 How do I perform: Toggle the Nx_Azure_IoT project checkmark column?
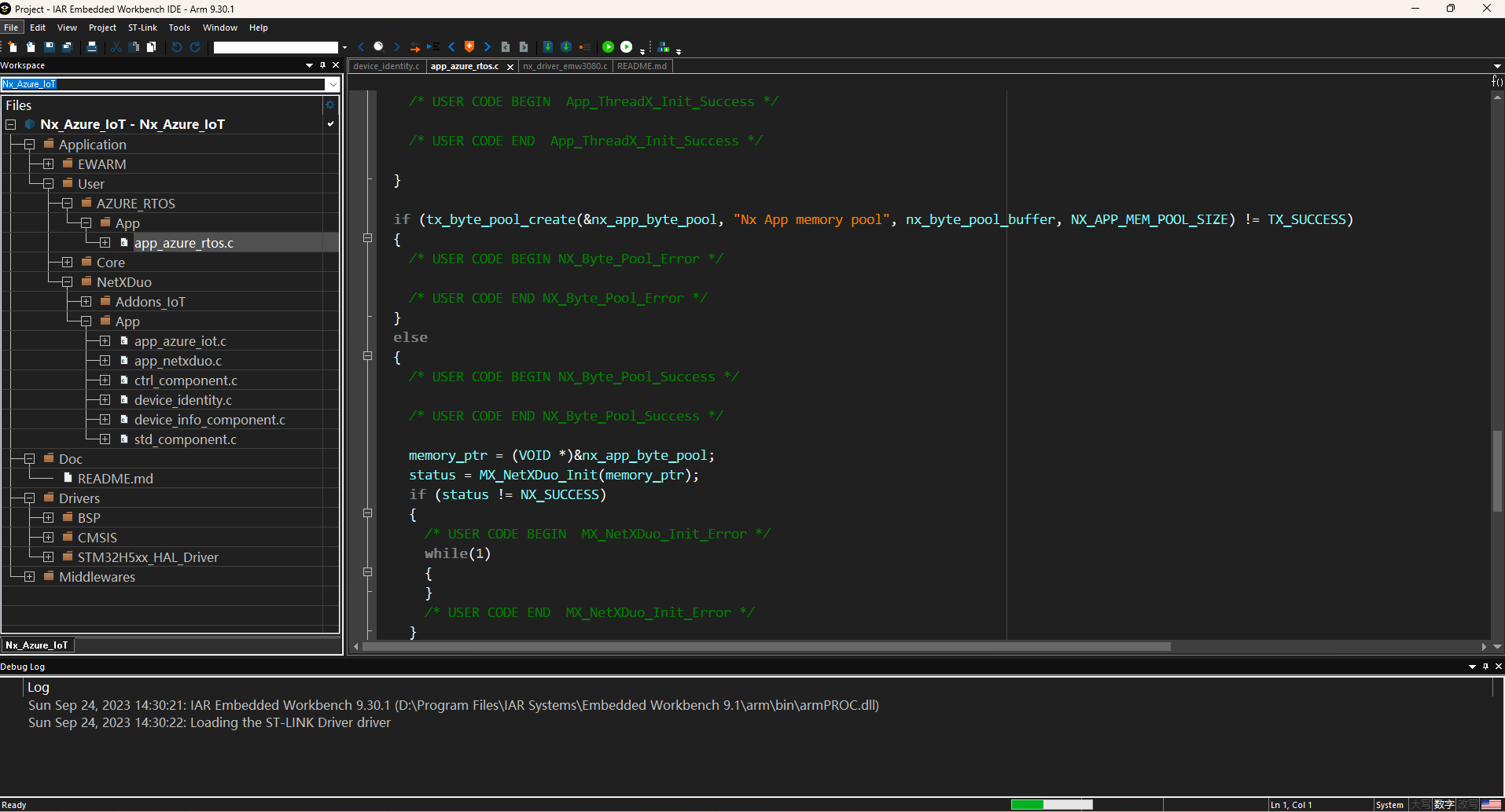coord(331,124)
